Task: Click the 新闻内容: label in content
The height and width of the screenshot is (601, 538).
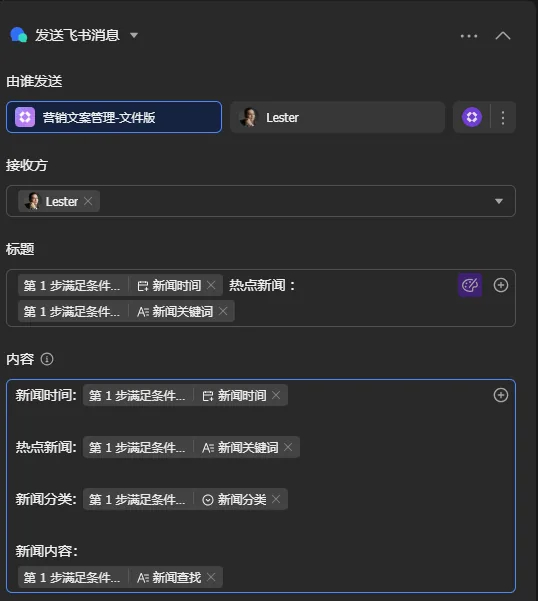Action: coord(47,551)
